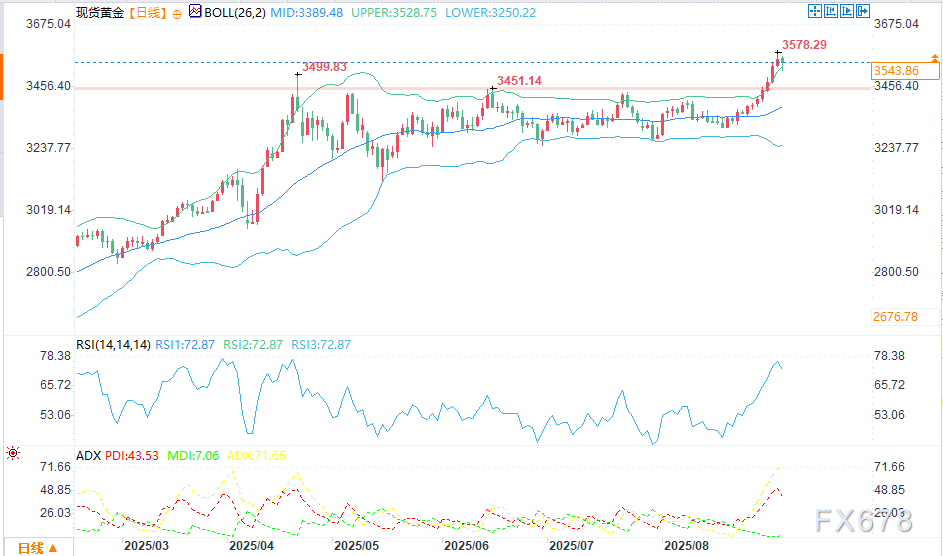Click the 2025/06 date on time axis
This screenshot has height=556, width=943.
pos(464,546)
